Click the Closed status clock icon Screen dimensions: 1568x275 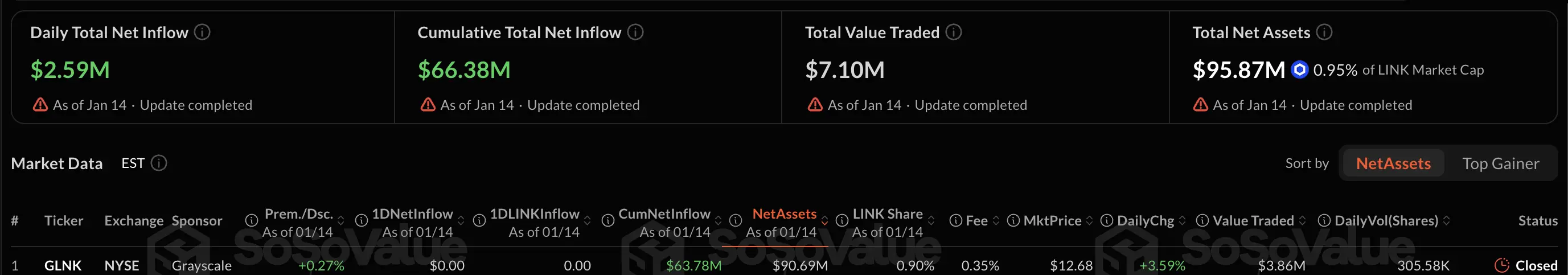pos(1501,265)
